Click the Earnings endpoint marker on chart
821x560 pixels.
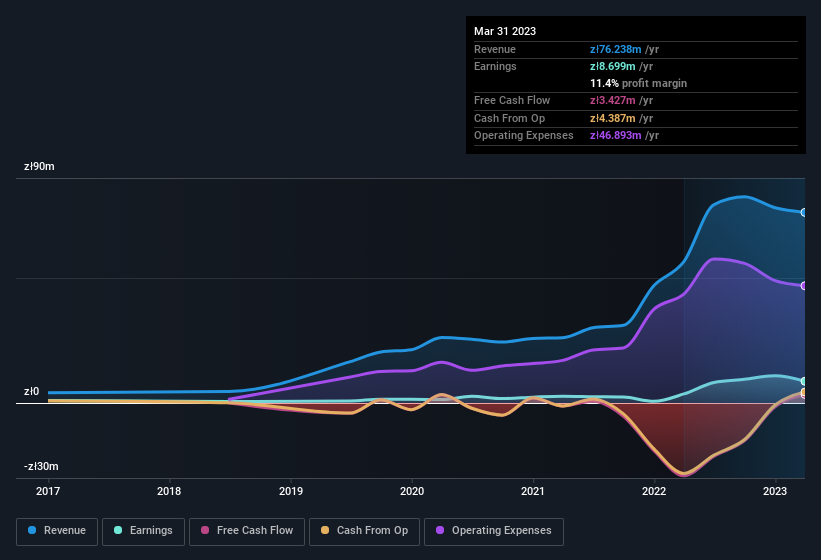[804, 381]
